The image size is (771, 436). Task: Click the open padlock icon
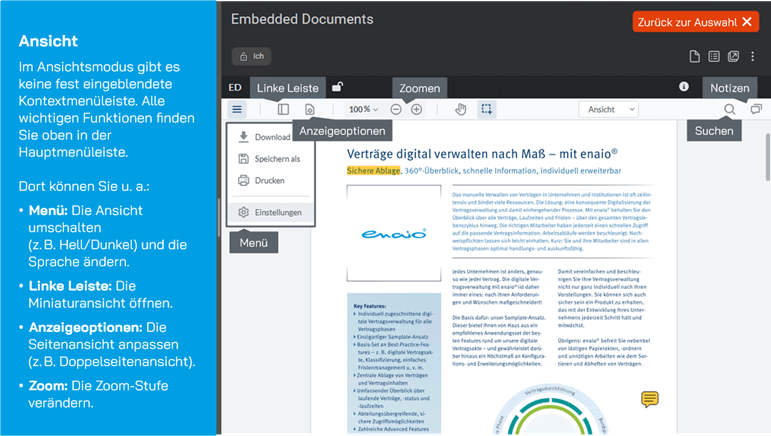tap(338, 87)
